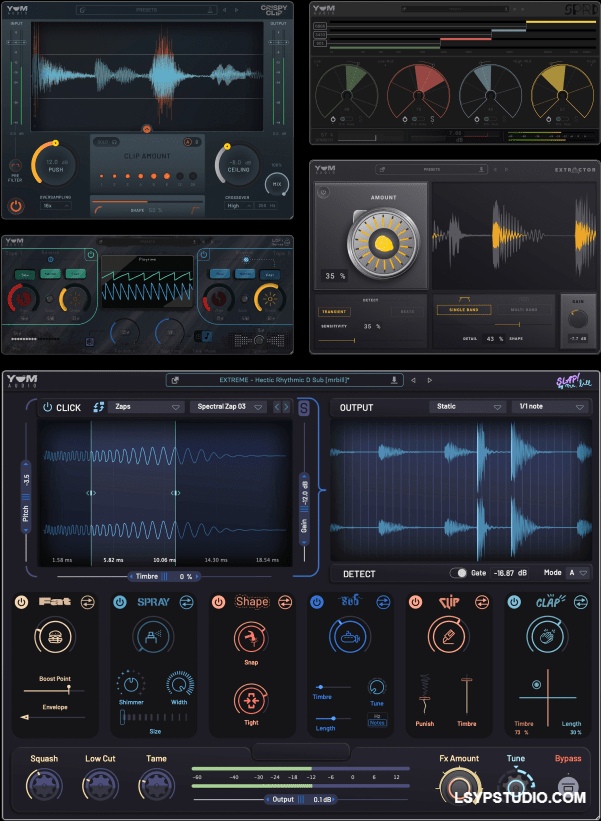
Task: Click the Clap hands knob icon
Action: pos(547,637)
